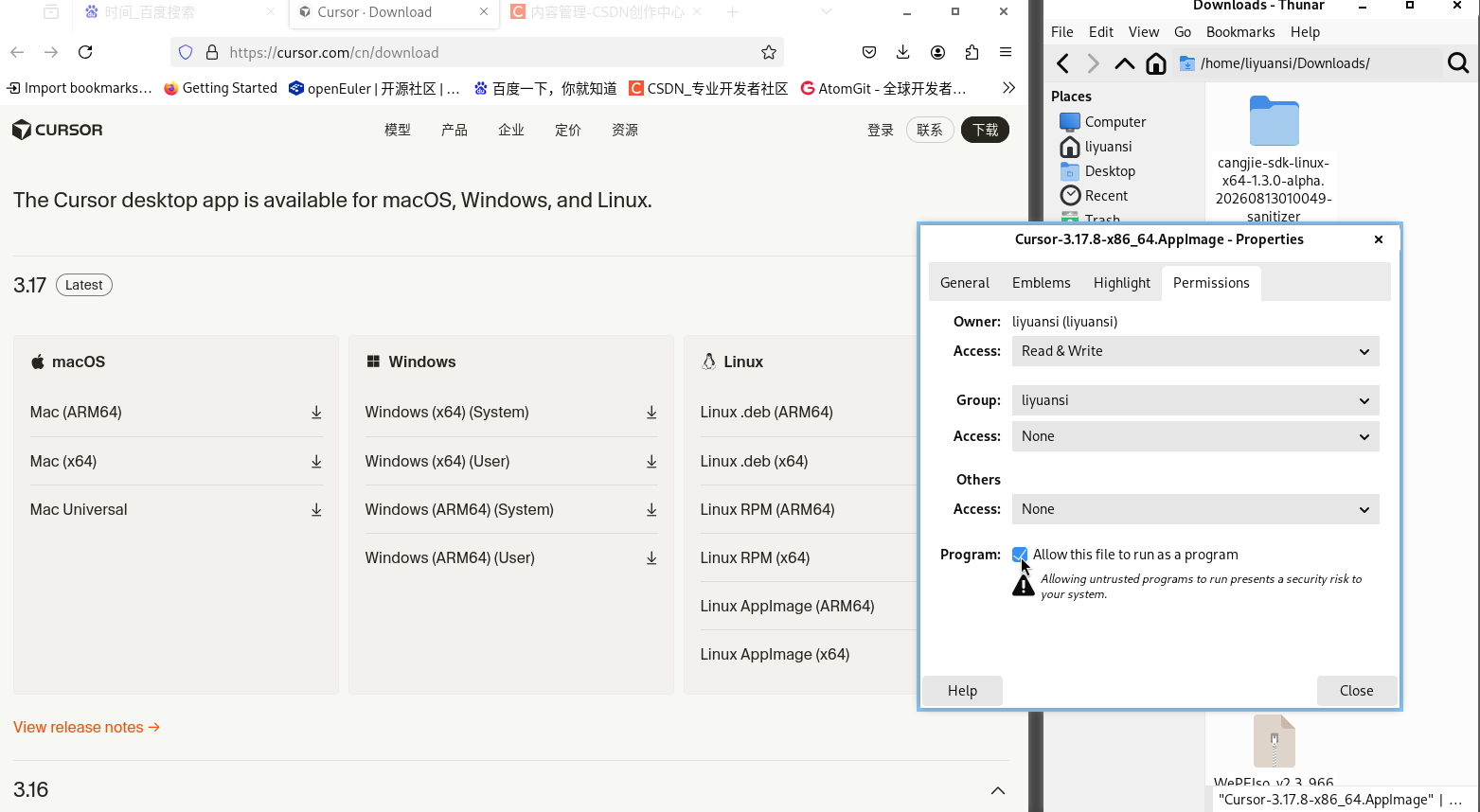
Task: Go to home folder in Thunar
Action: point(1156,63)
